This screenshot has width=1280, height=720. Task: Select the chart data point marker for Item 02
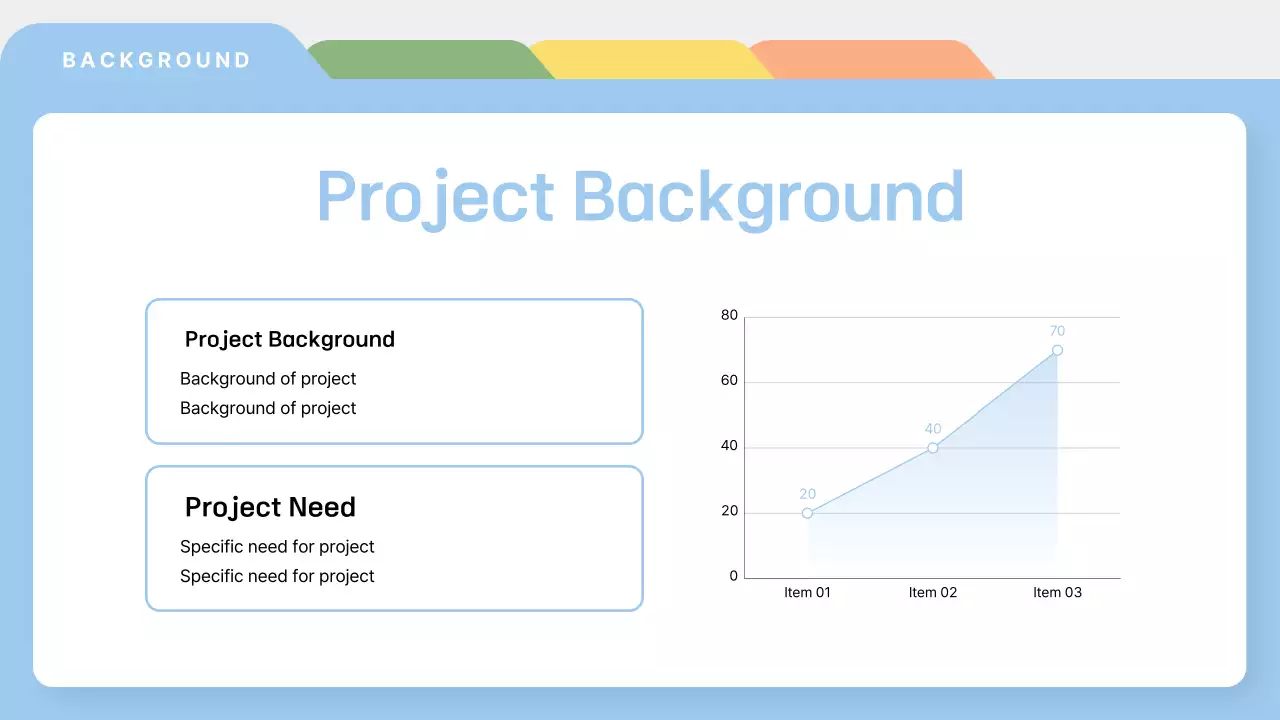point(933,448)
